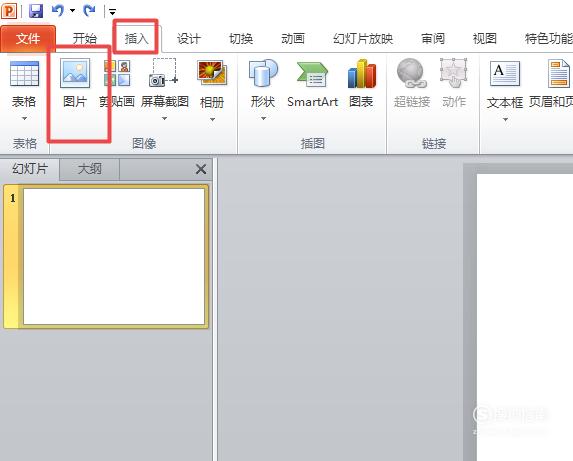
Task: Click the 形状 shapes icon
Action: [263, 73]
